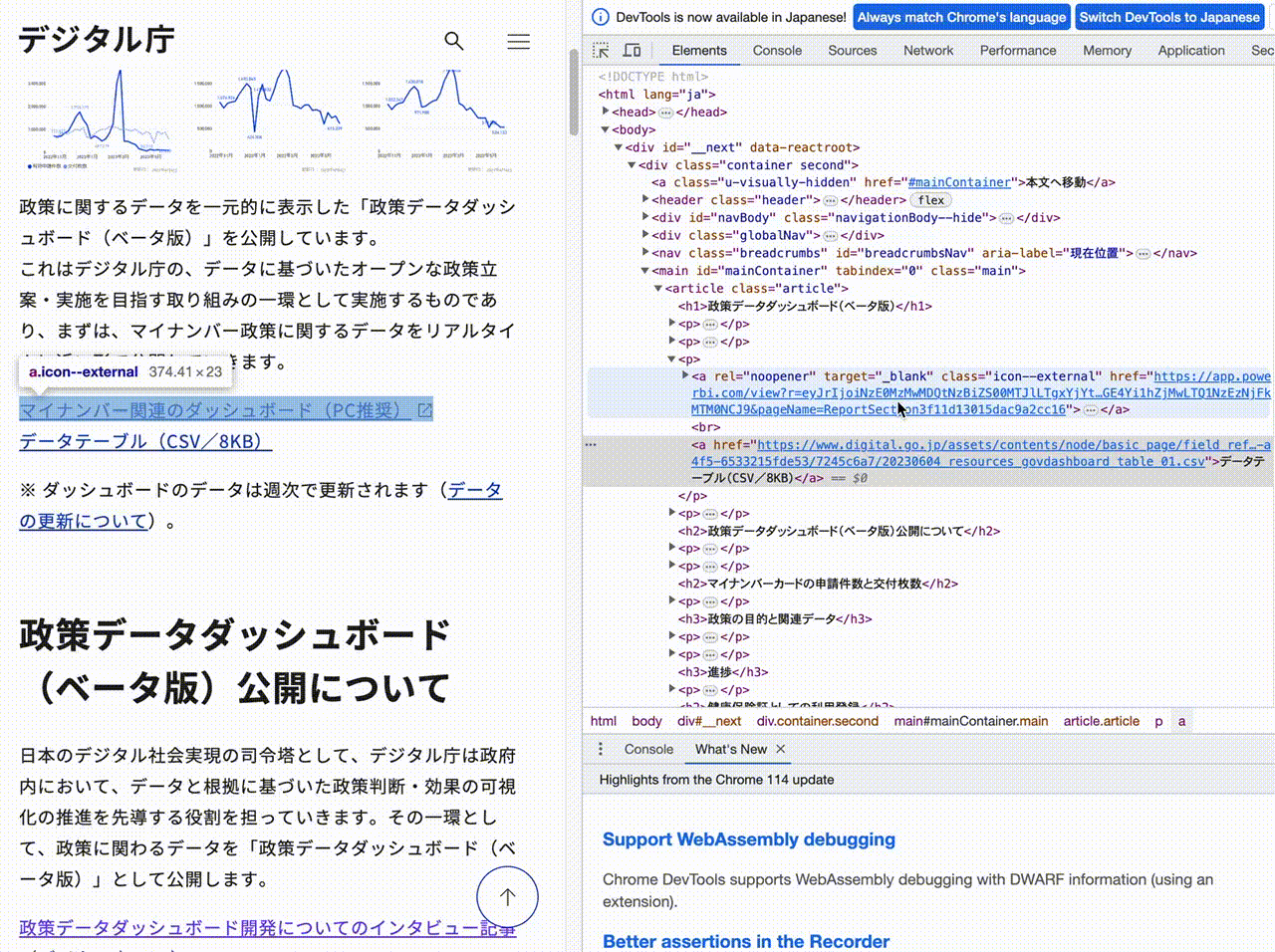Select body in the breadcrumb bar
Screen dimensions: 1275x952
tap(646, 721)
